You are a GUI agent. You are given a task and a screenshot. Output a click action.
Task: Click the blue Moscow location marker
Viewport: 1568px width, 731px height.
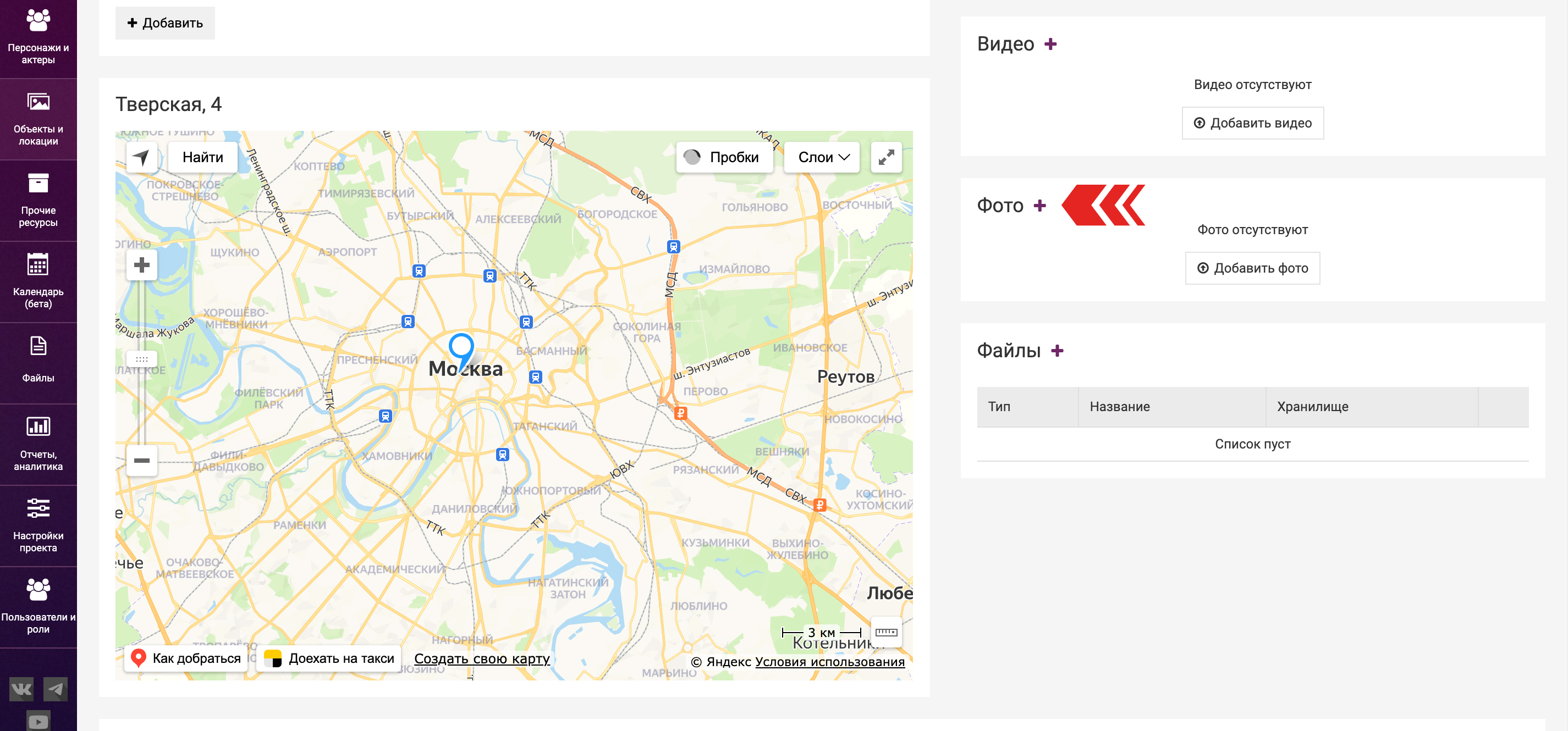pyautogui.click(x=461, y=348)
